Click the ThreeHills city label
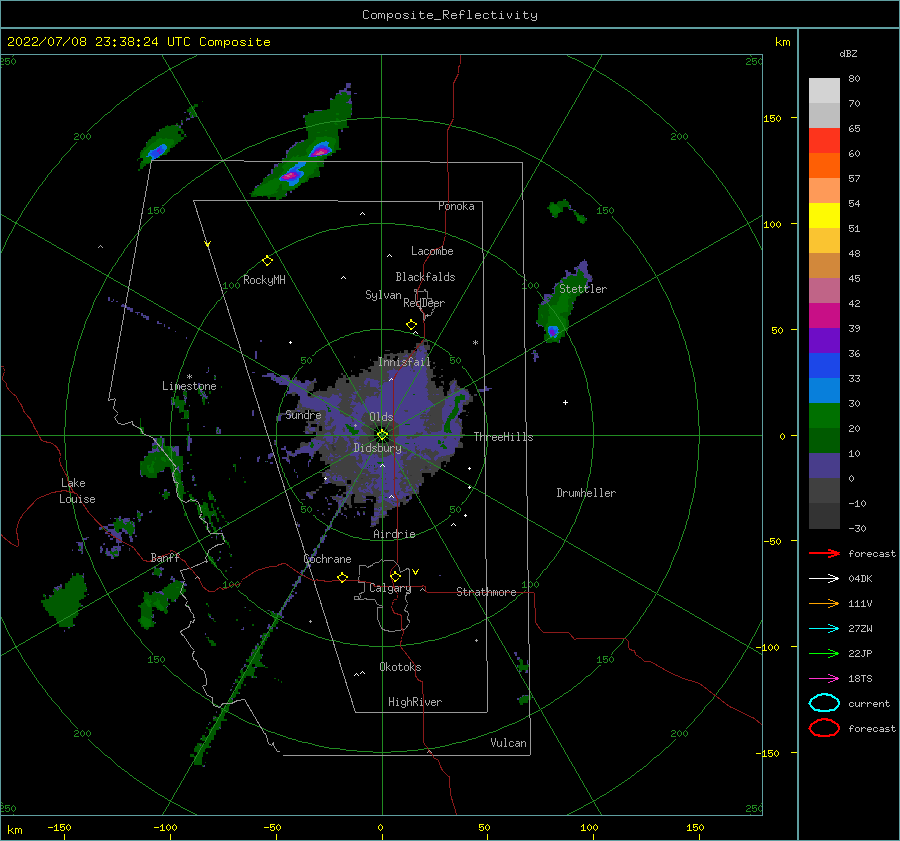900x841 pixels. click(x=503, y=437)
